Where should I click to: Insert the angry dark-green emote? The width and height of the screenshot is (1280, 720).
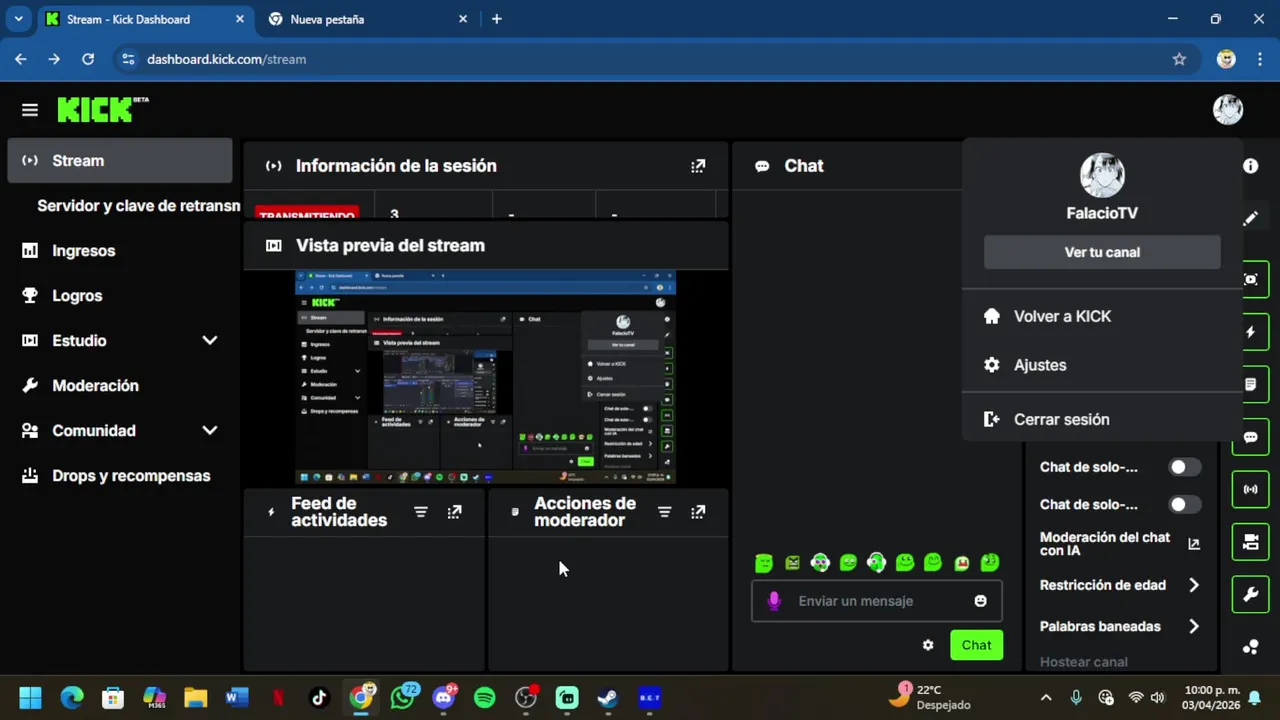coord(793,563)
